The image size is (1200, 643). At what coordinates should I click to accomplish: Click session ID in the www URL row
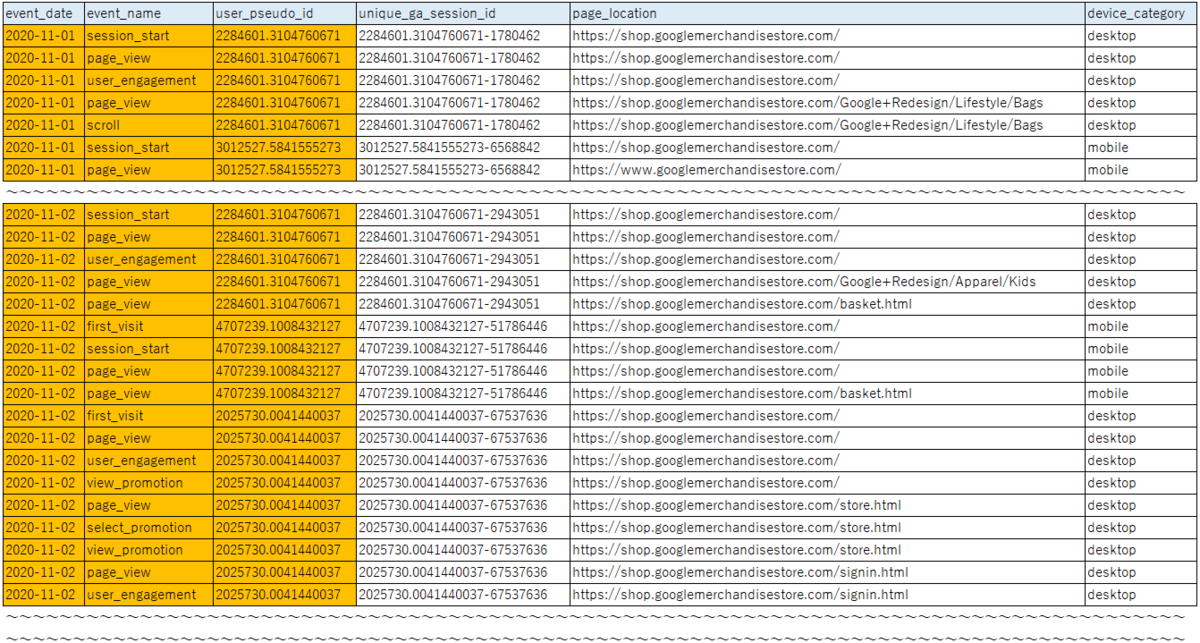[x=463, y=170]
